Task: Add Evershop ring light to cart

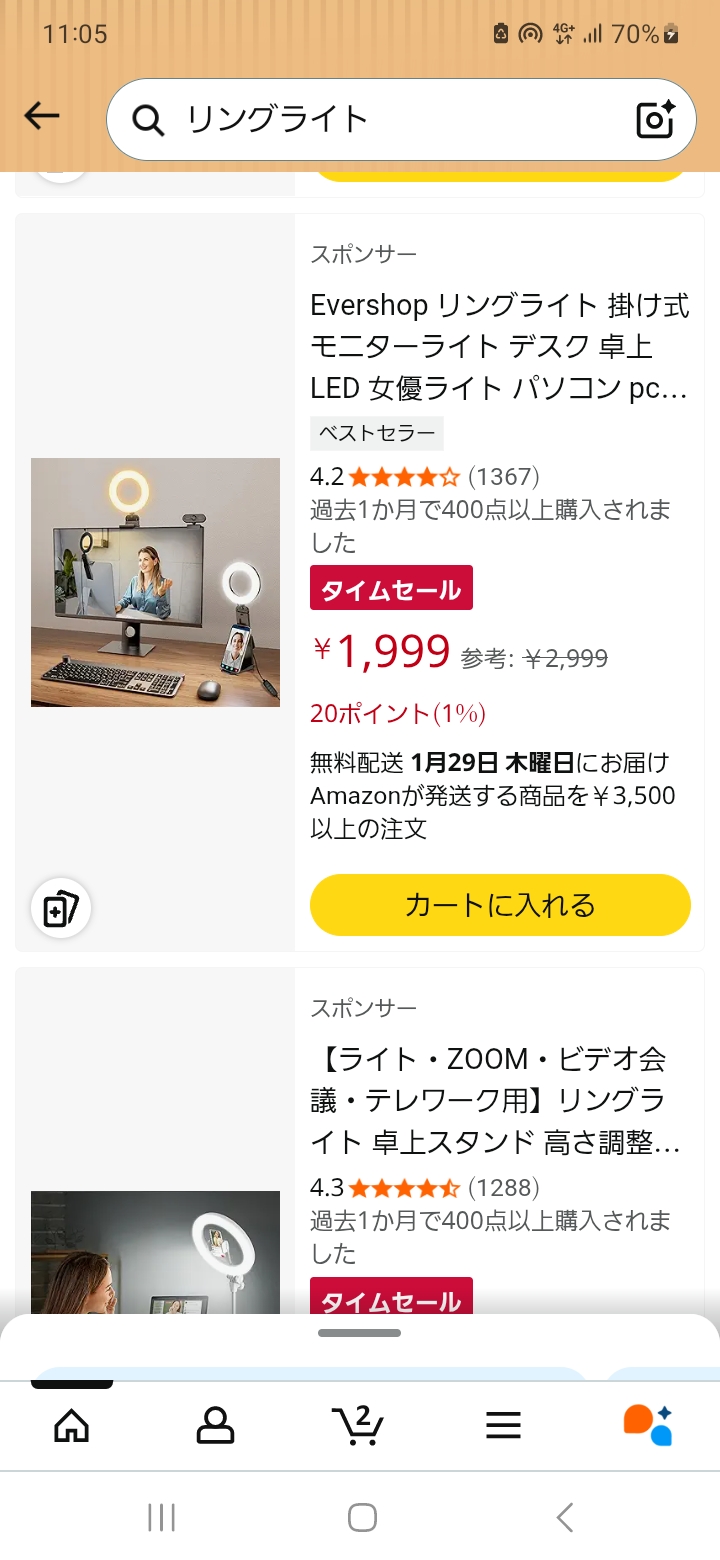Action: [x=500, y=905]
